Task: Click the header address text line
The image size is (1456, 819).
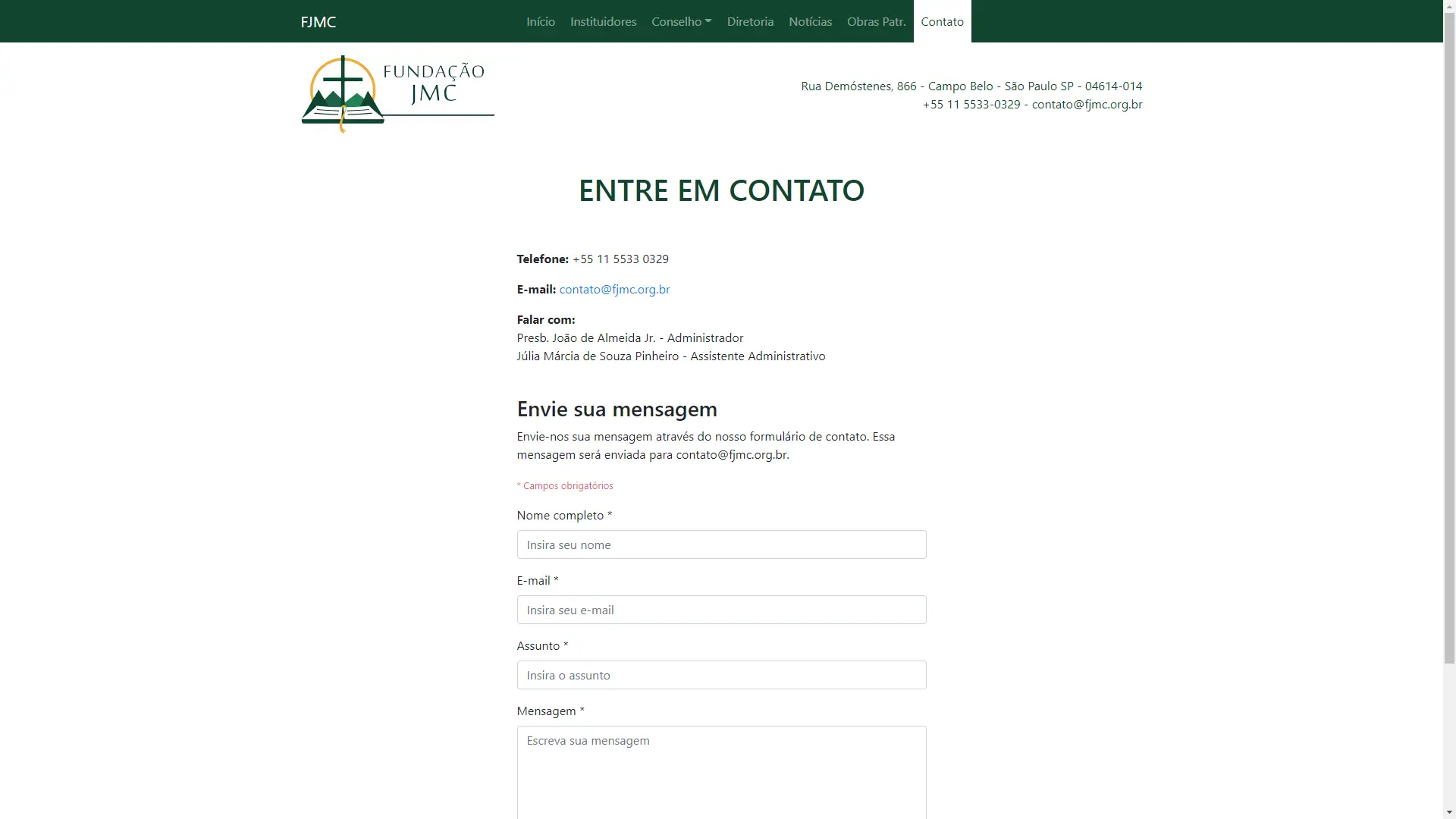Action: [x=971, y=86]
